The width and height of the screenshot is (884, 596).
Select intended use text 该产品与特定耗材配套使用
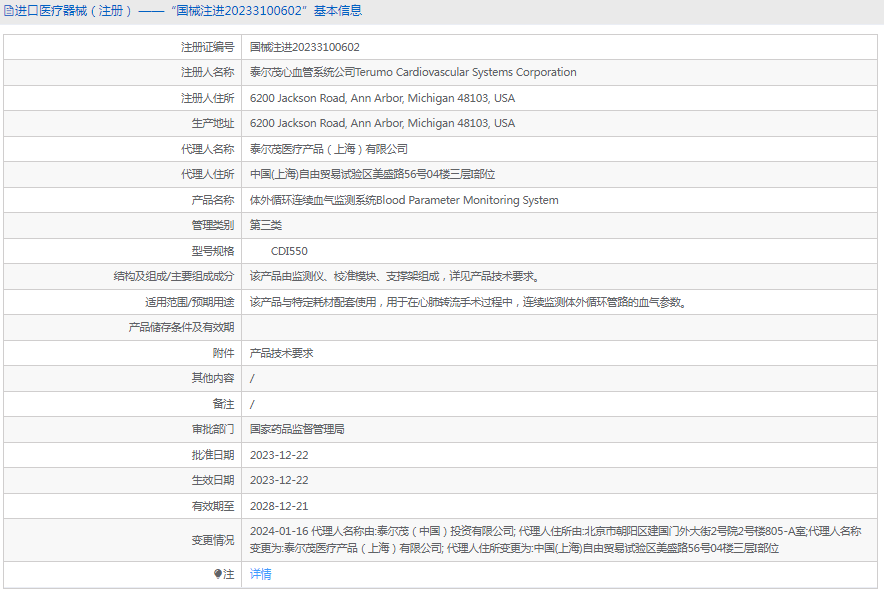click(x=469, y=302)
